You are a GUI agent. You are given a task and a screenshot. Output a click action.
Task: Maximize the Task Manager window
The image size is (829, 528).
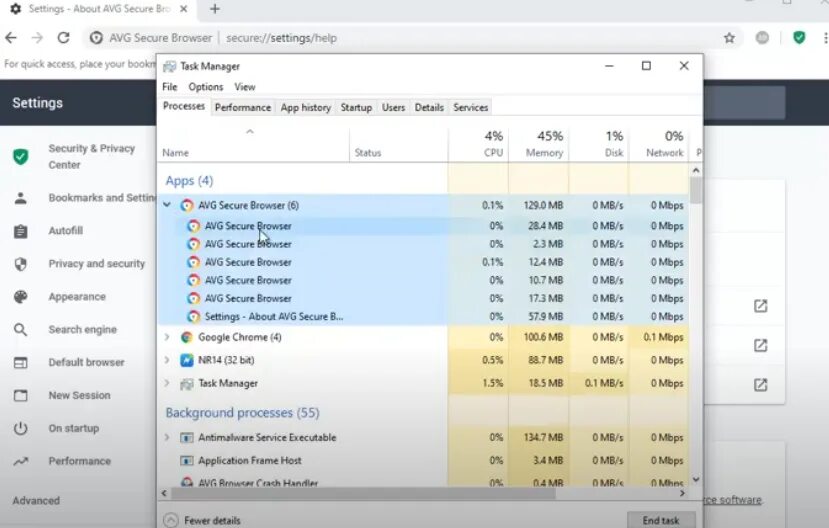pyautogui.click(x=646, y=66)
